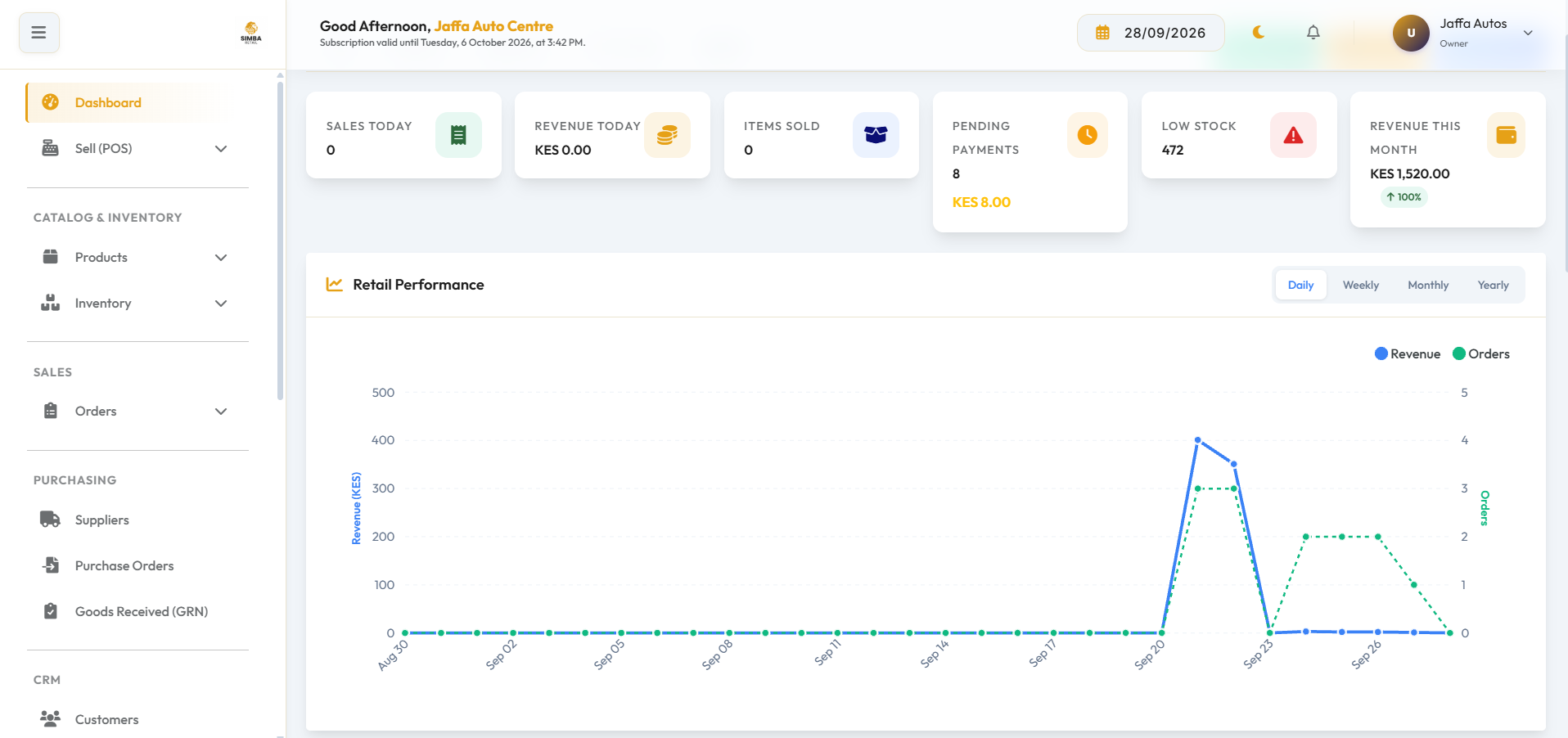Click the Sell (POS) cash register icon
The image size is (1568, 738).
click(x=51, y=148)
